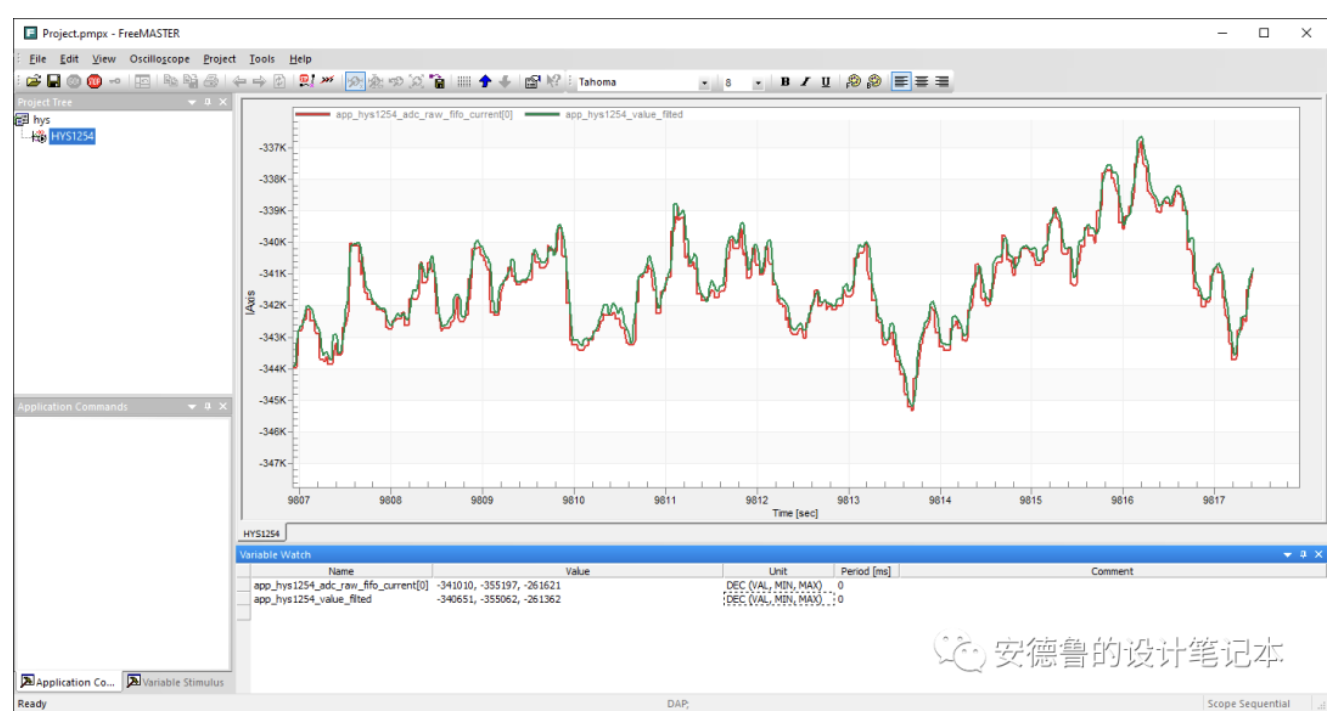Click the Scope Sequential status bar entry
The image size is (1340, 728).
click(1248, 703)
